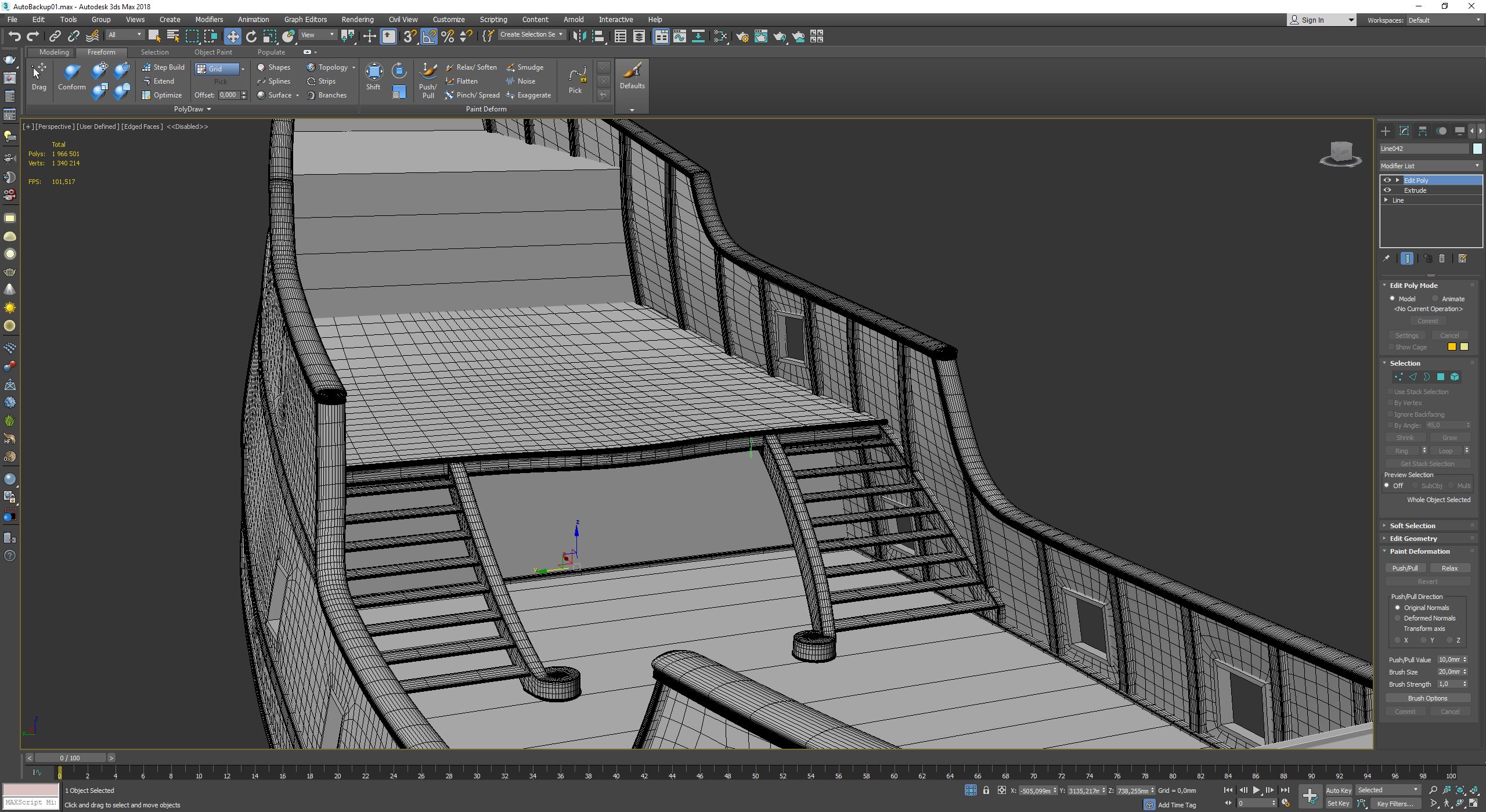Open the Hierarchy command panel tab
This screenshot has width=1486, height=812.
(1423, 131)
